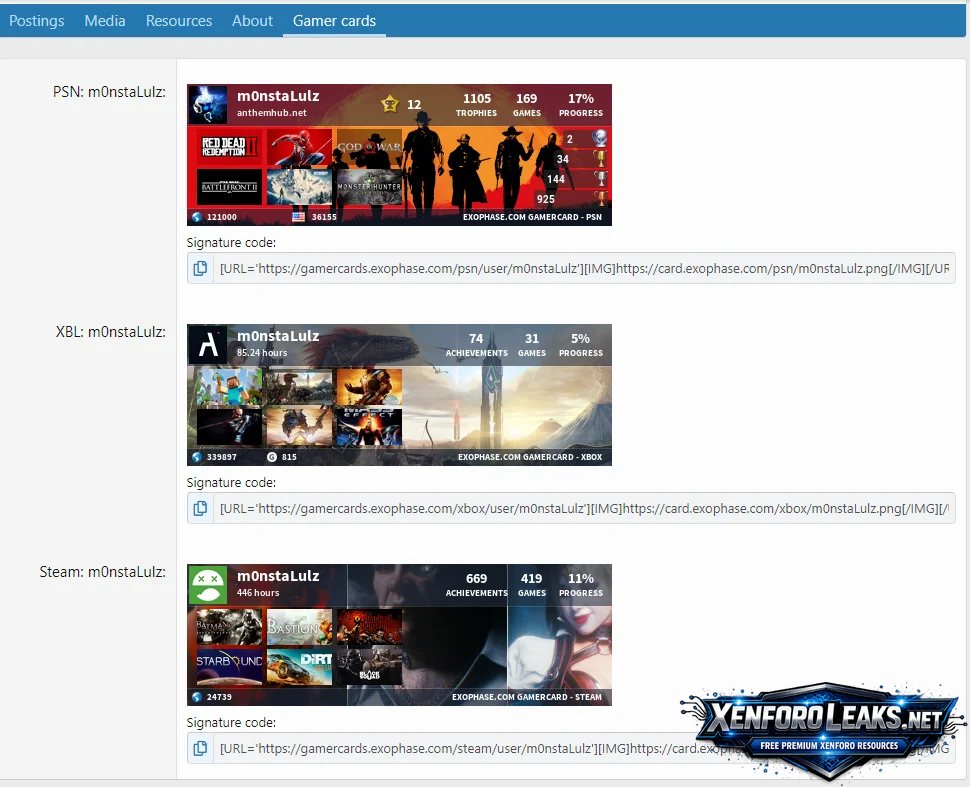Select the Gamer cards tab
This screenshot has height=787, width=970.
(x=334, y=20)
